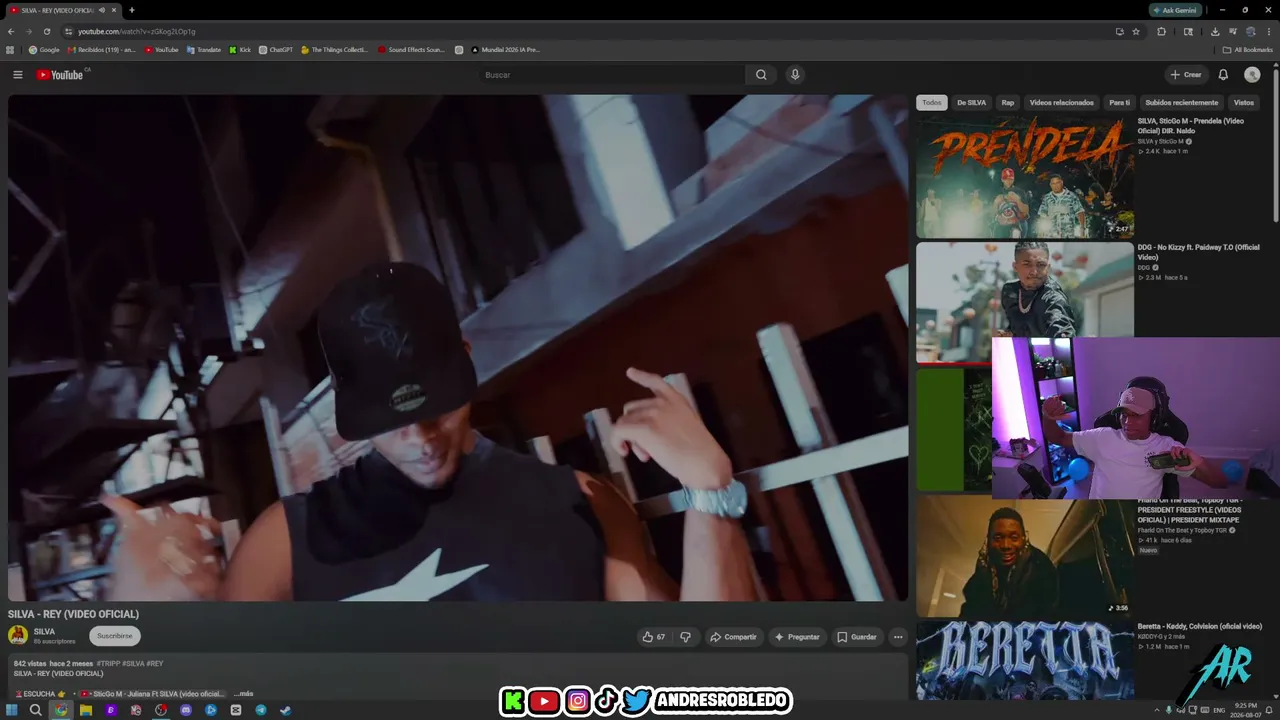Go back in browser history
Viewport: 1280px width, 720px height.
pyautogui.click(x=11, y=31)
